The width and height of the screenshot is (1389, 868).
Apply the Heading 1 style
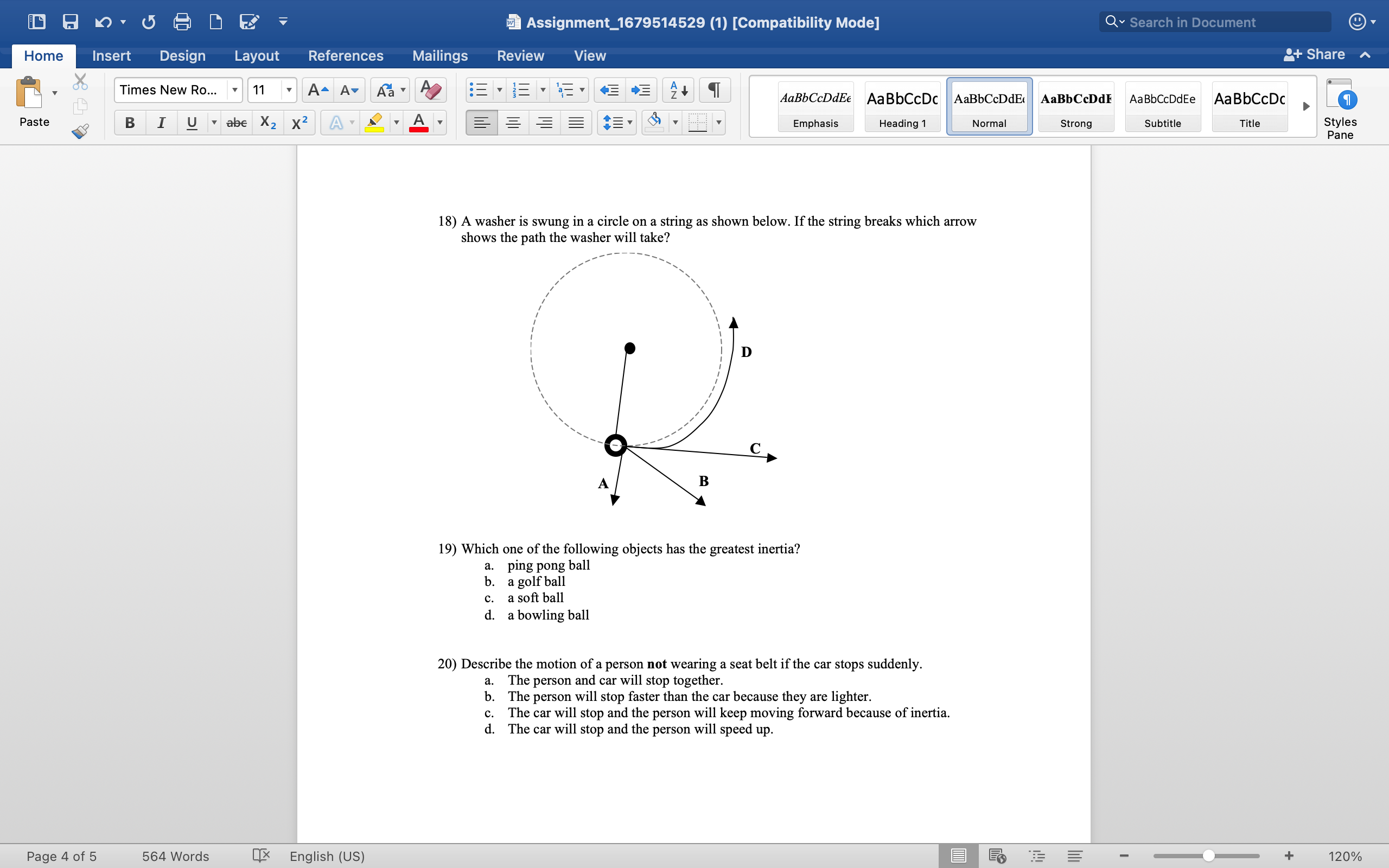(902, 107)
